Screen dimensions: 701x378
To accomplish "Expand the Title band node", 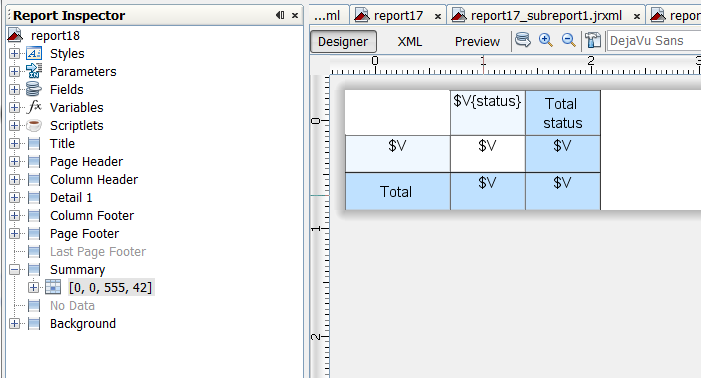I will [x=14, y=143].
